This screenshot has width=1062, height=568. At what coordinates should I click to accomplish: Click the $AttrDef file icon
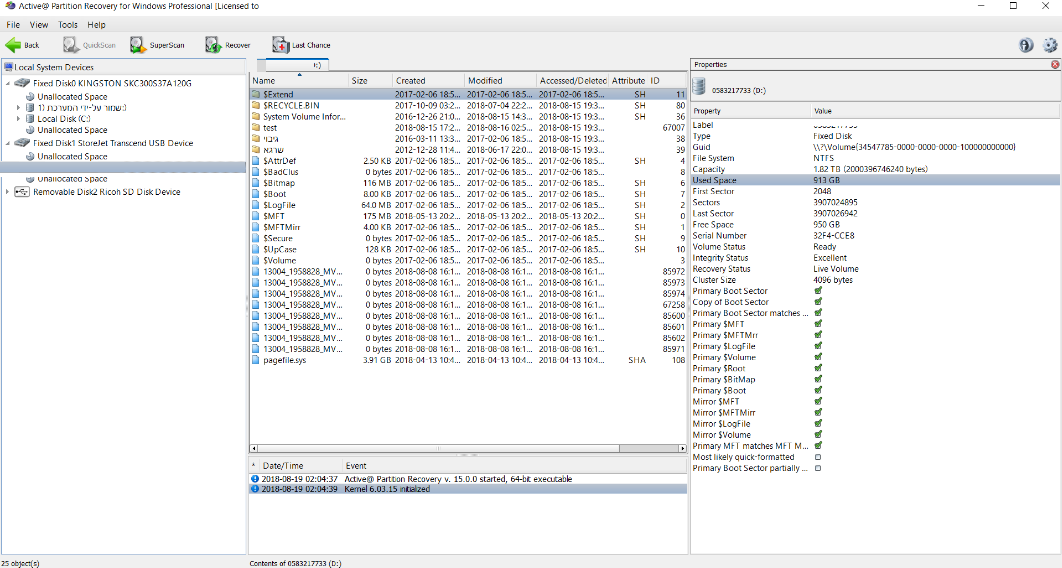(256, 161)
